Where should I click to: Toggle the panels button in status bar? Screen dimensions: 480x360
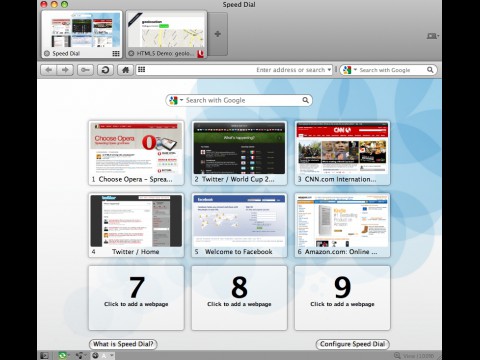coord(44,356)
